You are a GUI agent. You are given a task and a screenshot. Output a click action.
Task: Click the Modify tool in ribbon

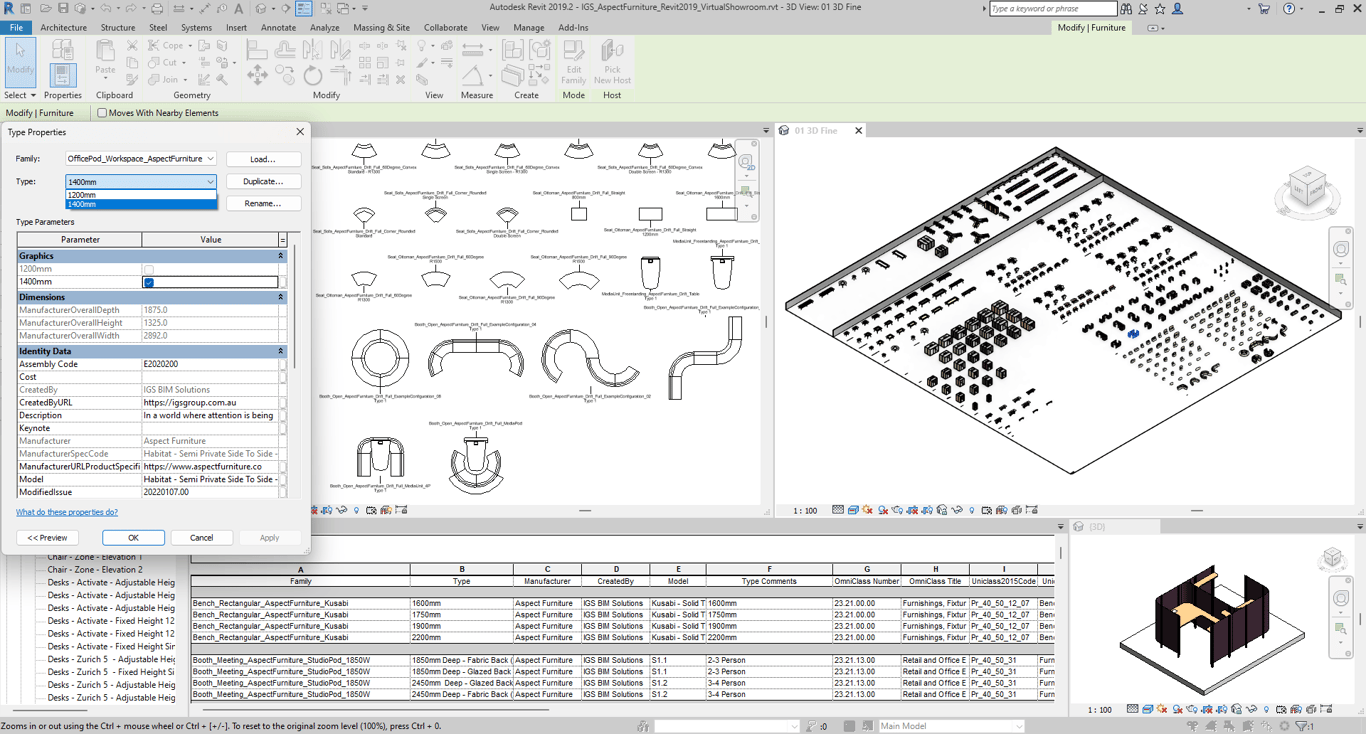tap(20, 62)
